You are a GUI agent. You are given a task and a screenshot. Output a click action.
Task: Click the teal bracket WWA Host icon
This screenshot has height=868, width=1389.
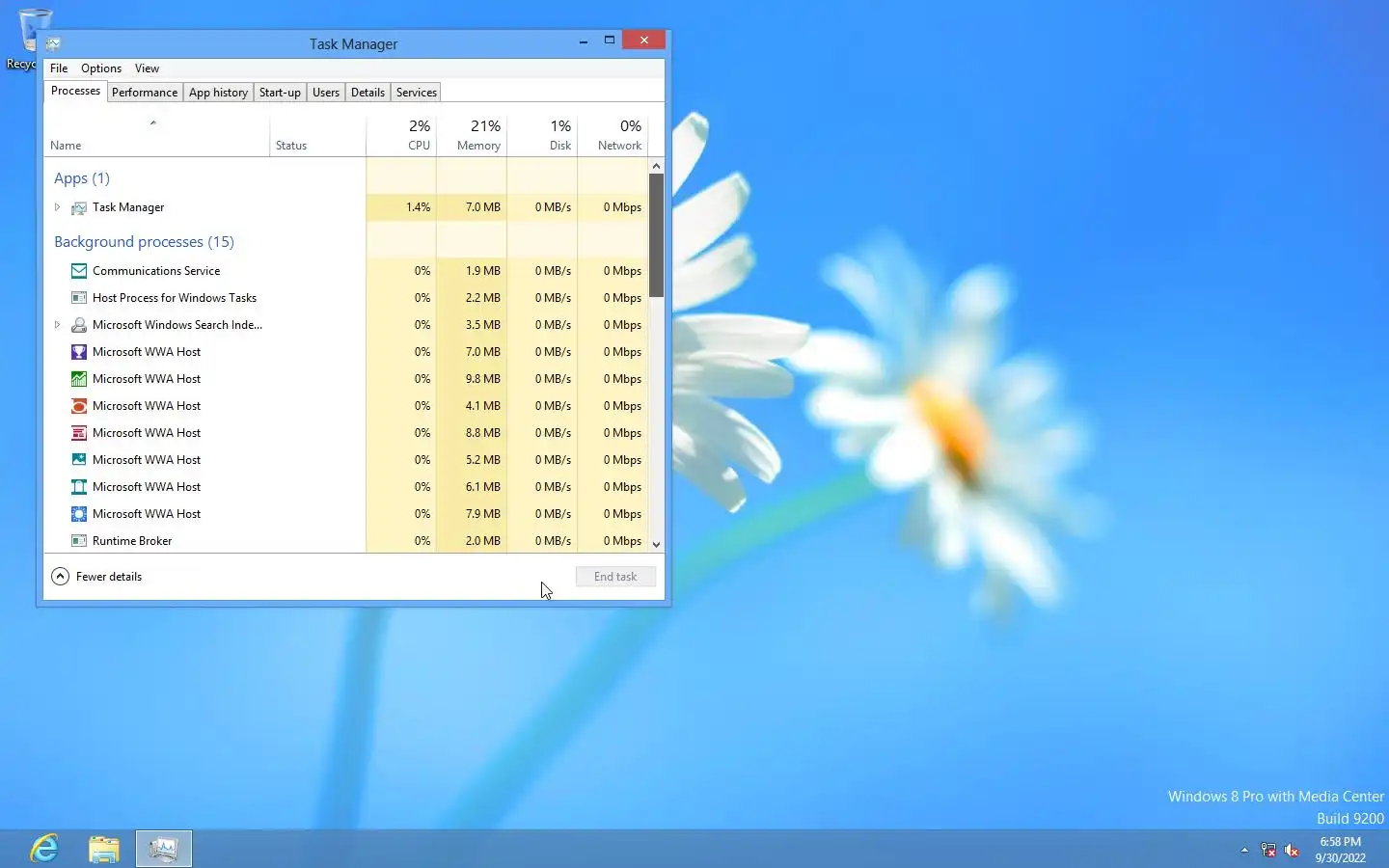[79, 487]
